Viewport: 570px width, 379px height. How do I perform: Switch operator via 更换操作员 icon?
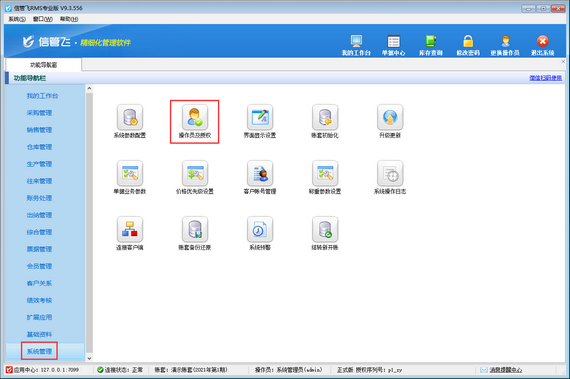point(505,45)
